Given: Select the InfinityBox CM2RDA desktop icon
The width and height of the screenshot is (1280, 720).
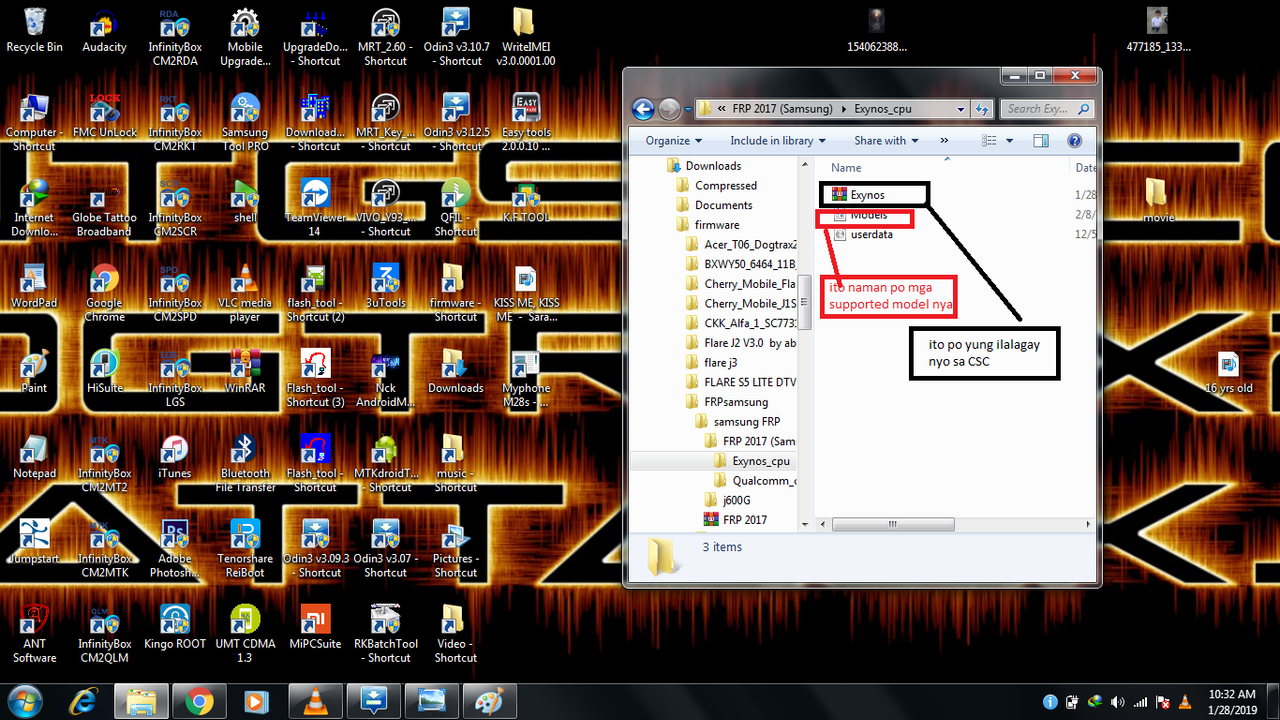Looking at the screenshot, I should pyautogui.click(x=175, y=37).
